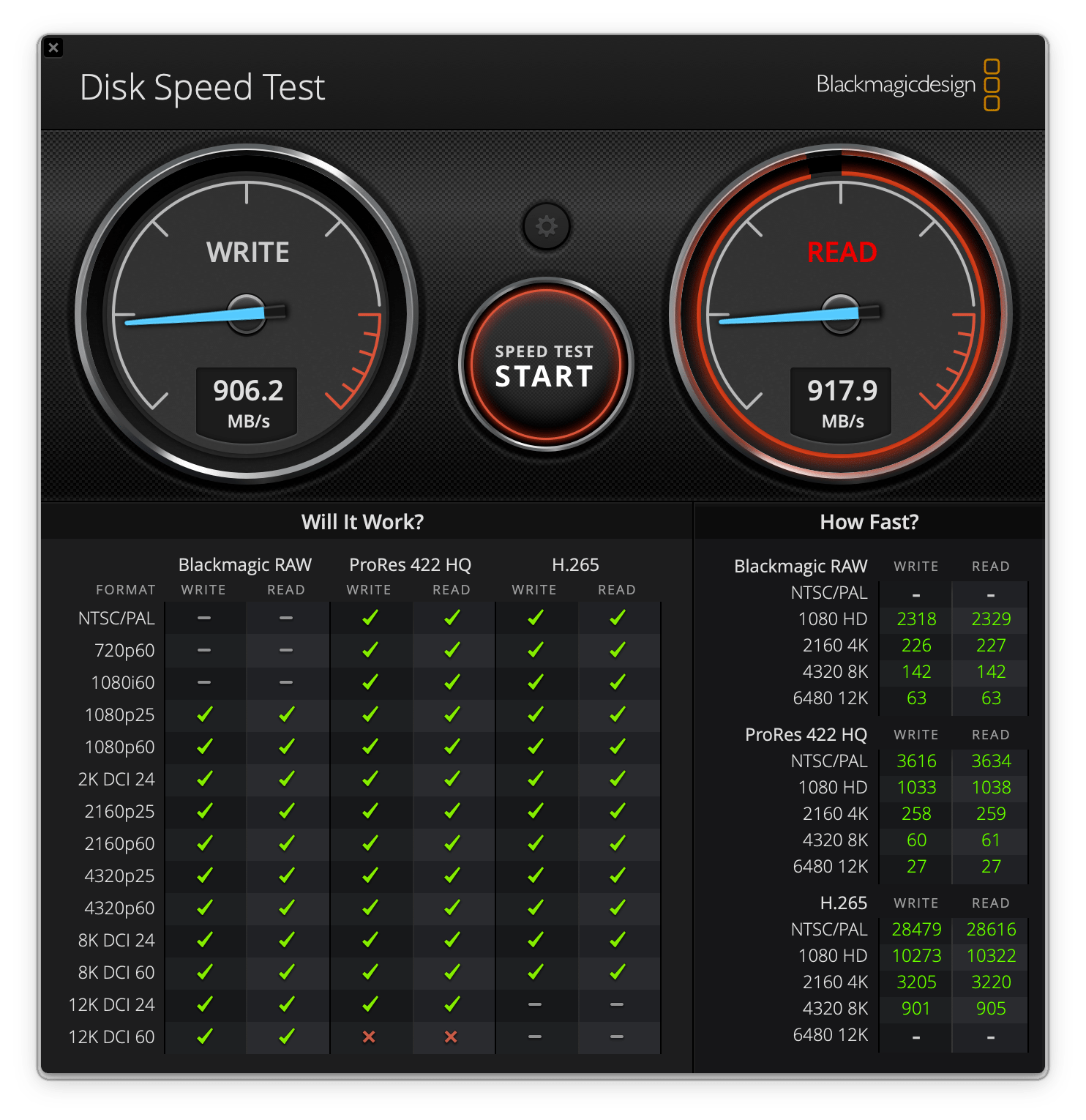
Task: Click H.265 NTSC/PAL write value 28479
Action: coord(916,929)
